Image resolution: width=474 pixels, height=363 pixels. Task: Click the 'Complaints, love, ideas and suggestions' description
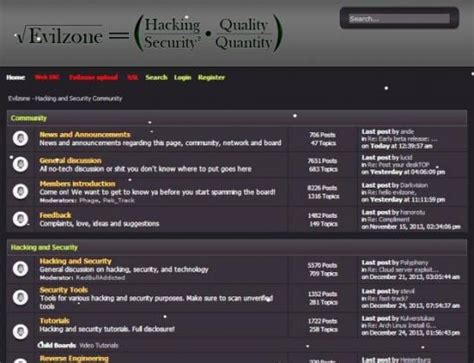(x=99, y=224)
